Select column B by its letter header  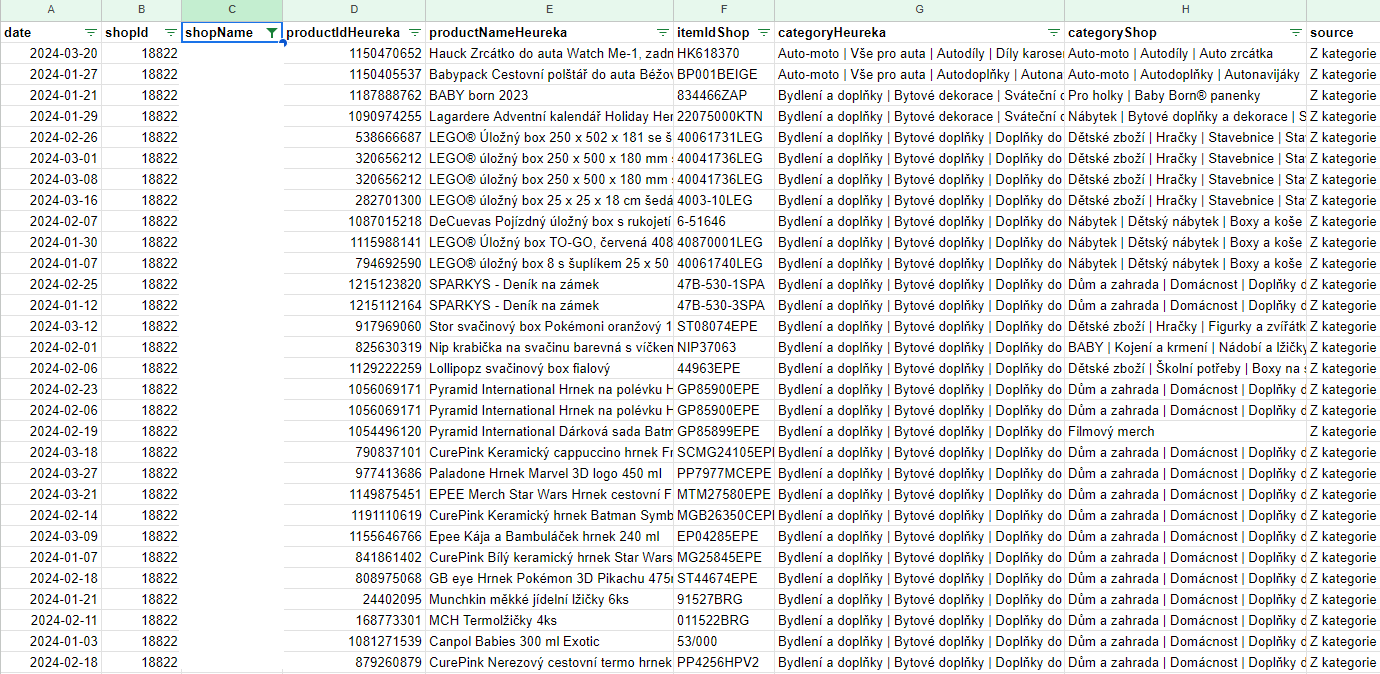(142, 10)
